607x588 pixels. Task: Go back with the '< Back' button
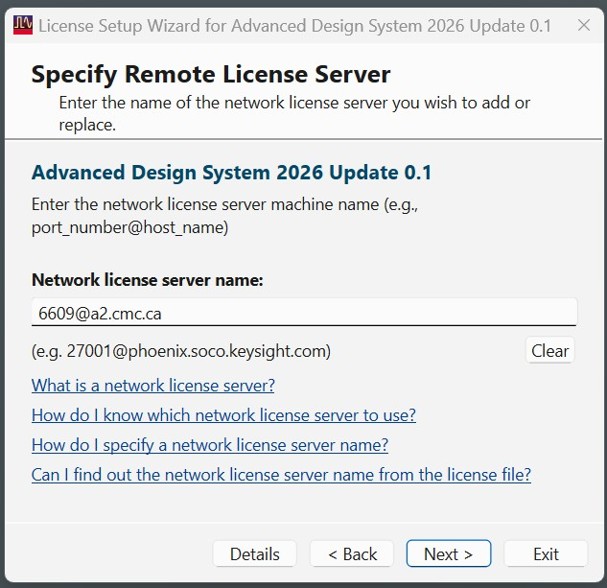pos(352,554)
